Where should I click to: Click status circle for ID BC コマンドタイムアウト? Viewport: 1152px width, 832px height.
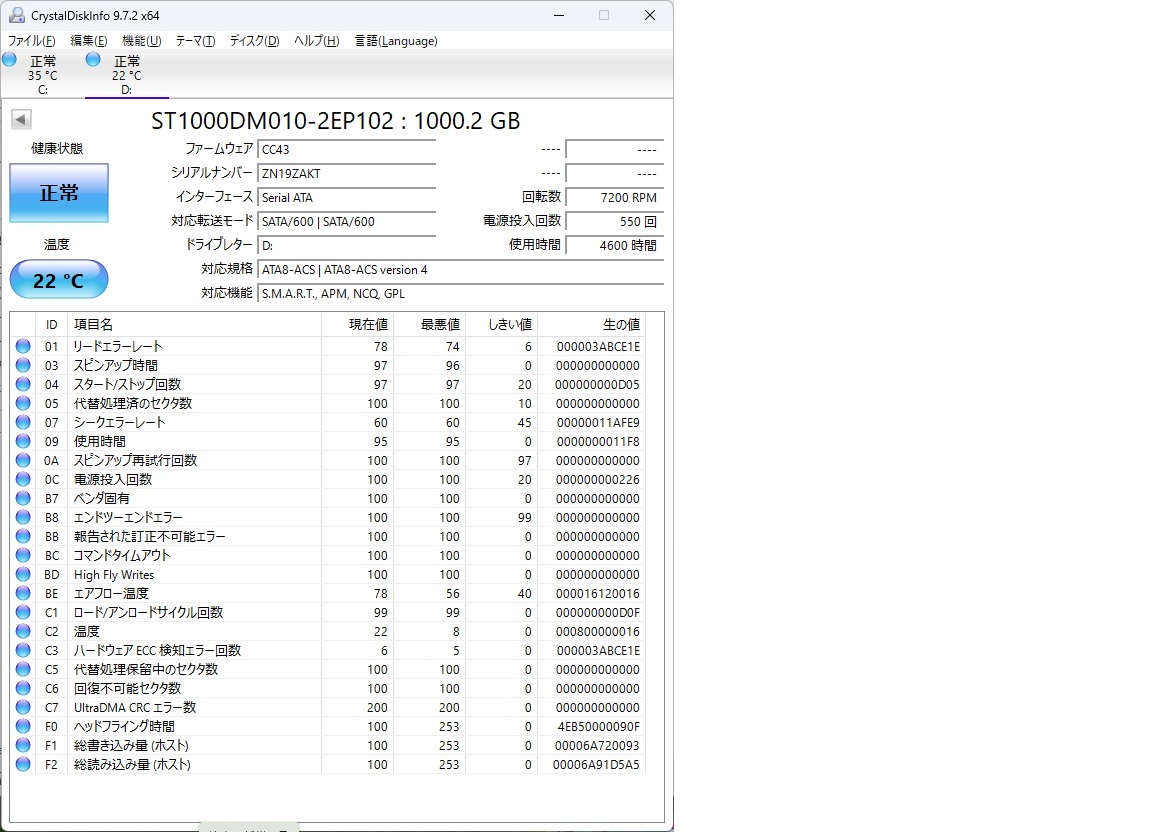click(x=24, y=556)
